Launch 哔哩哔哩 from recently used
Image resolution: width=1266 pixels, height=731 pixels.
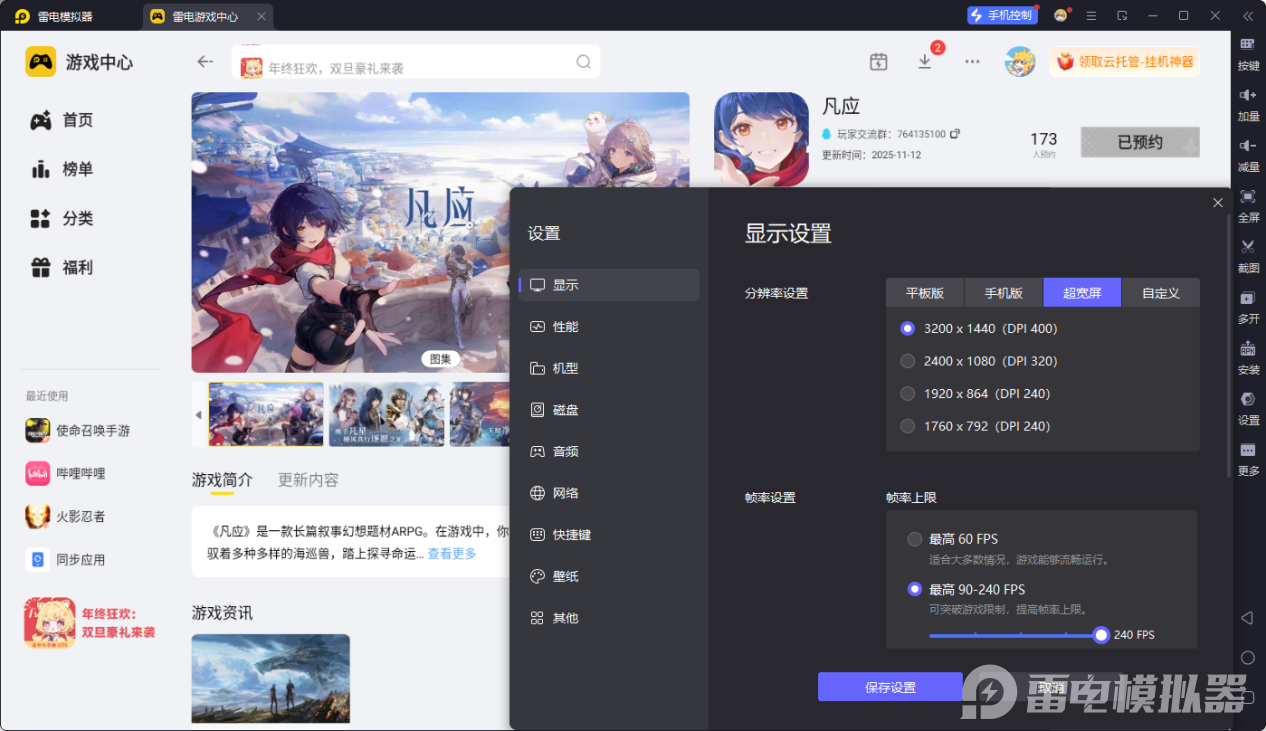coord(65,473)
